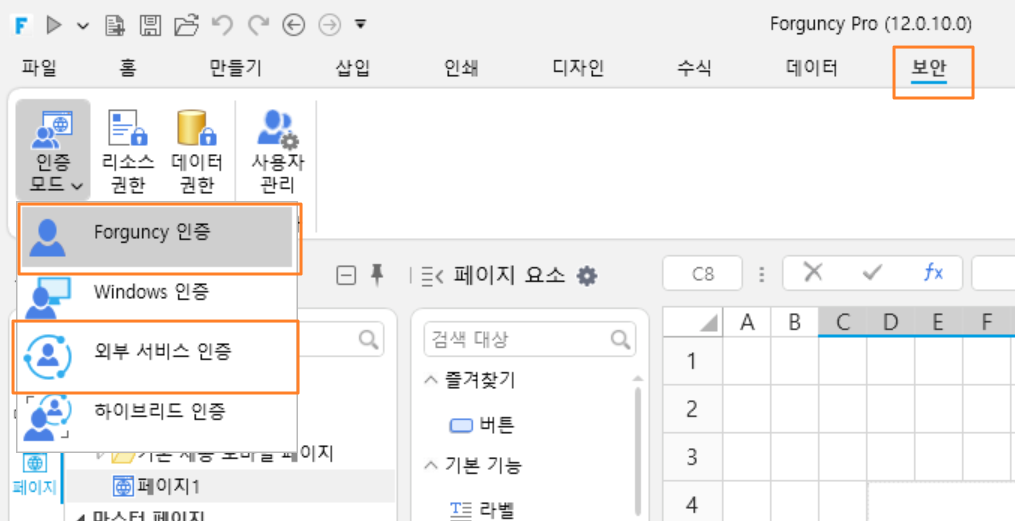The height and width of the screenshot is (521, 1015).
Task: Open the 파일 menu
Action: (x=39, y=68)
